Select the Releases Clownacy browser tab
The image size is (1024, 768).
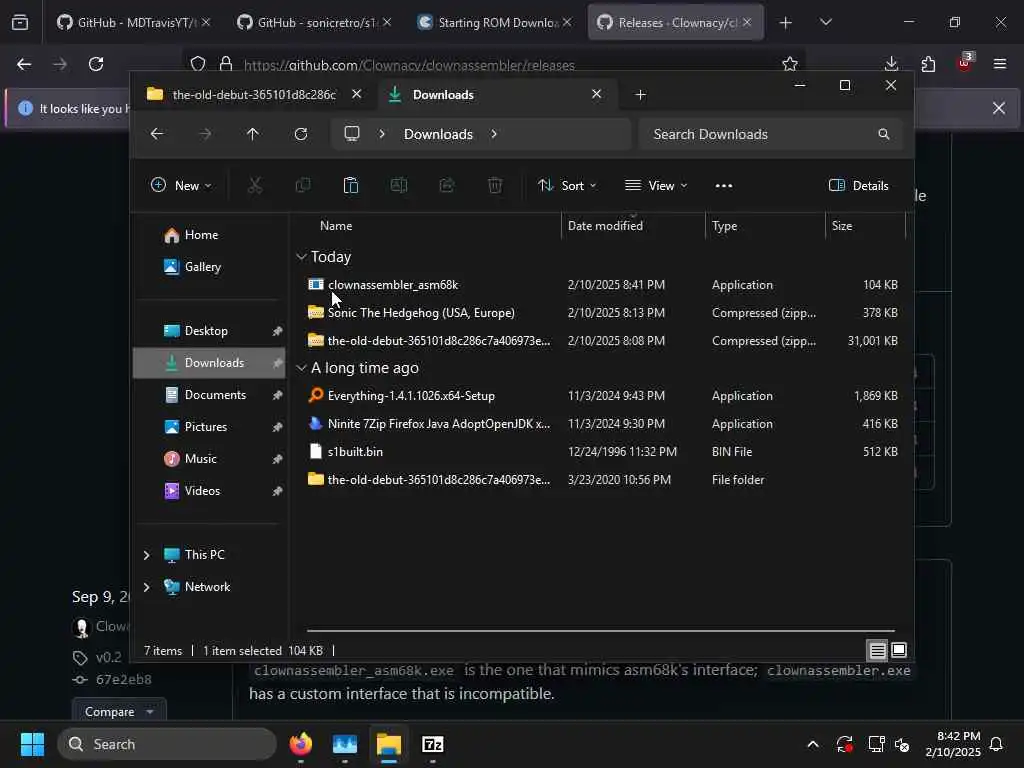675,22
